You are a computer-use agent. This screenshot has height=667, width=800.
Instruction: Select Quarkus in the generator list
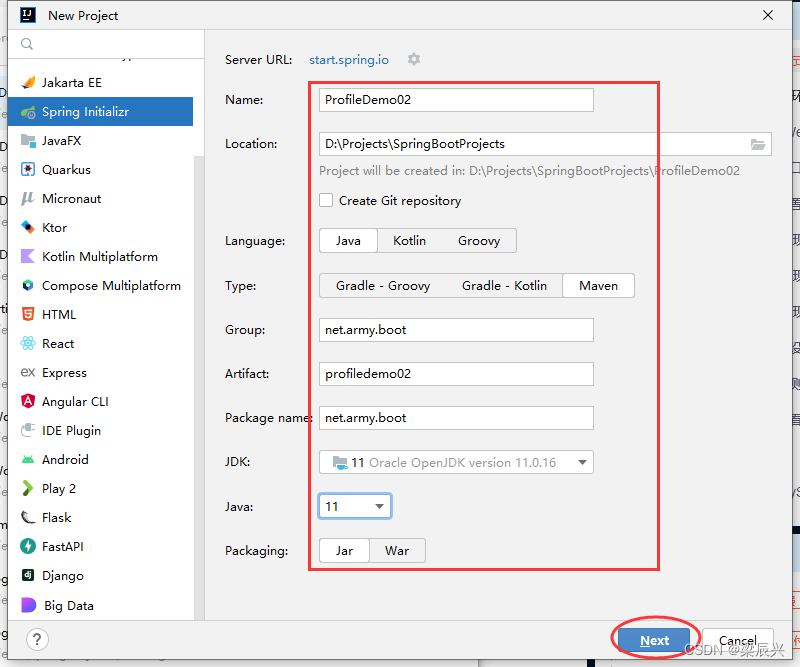[101, 169]
